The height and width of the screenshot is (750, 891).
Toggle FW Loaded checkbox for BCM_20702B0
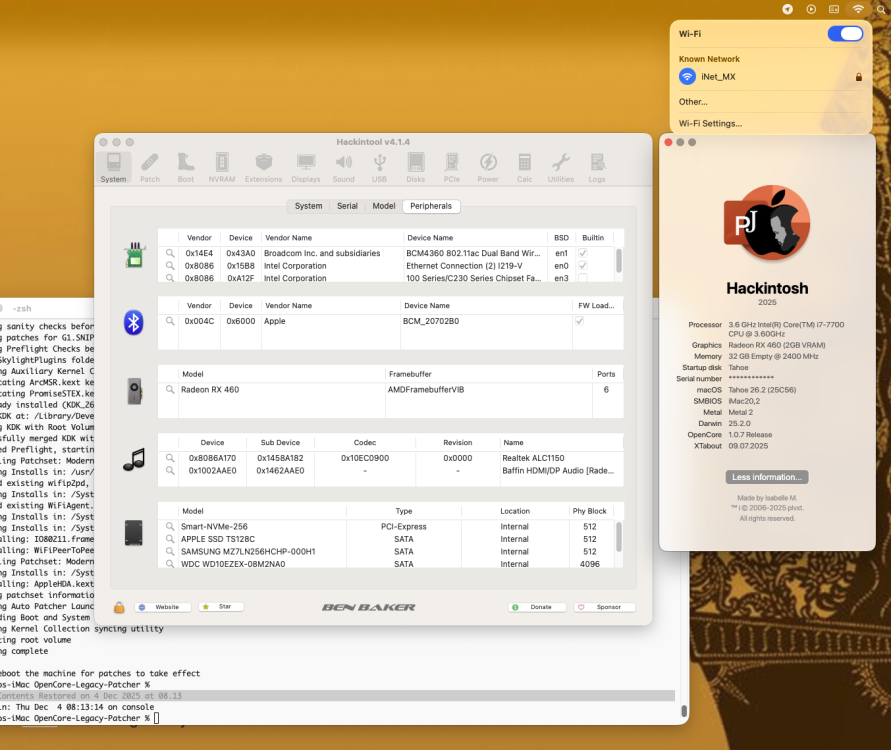(x=580, y=321)
